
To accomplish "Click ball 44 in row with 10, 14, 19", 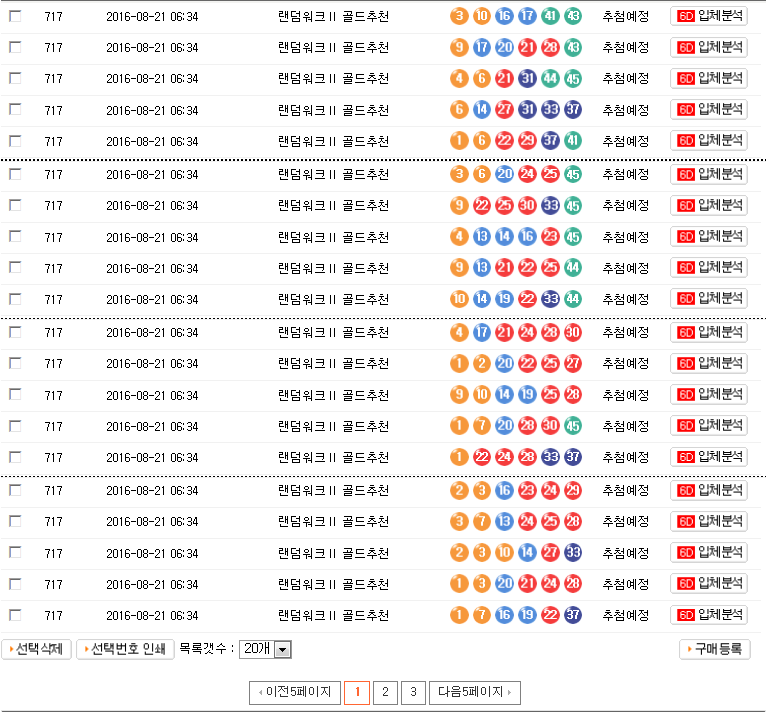I will (x=573, y=299).
